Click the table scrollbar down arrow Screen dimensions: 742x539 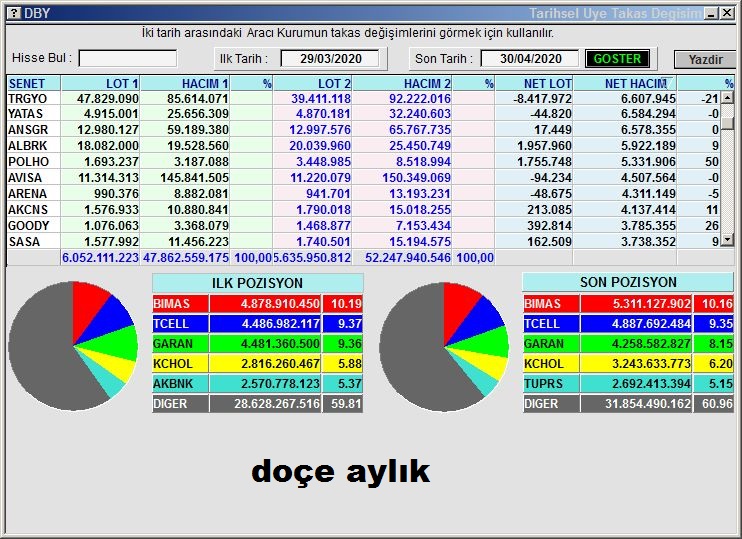(727, 240)
